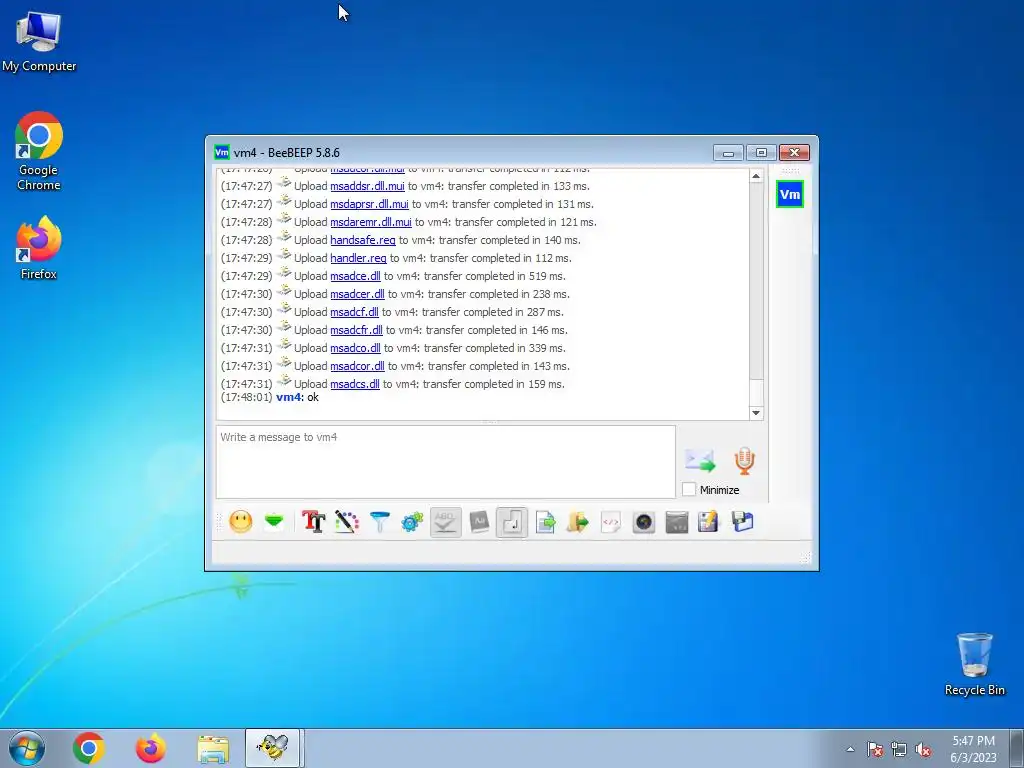Open the handsafe.reg file link
Viewport: 1024px width, 768px height.
pyautogui.click(x=362, y=240)
